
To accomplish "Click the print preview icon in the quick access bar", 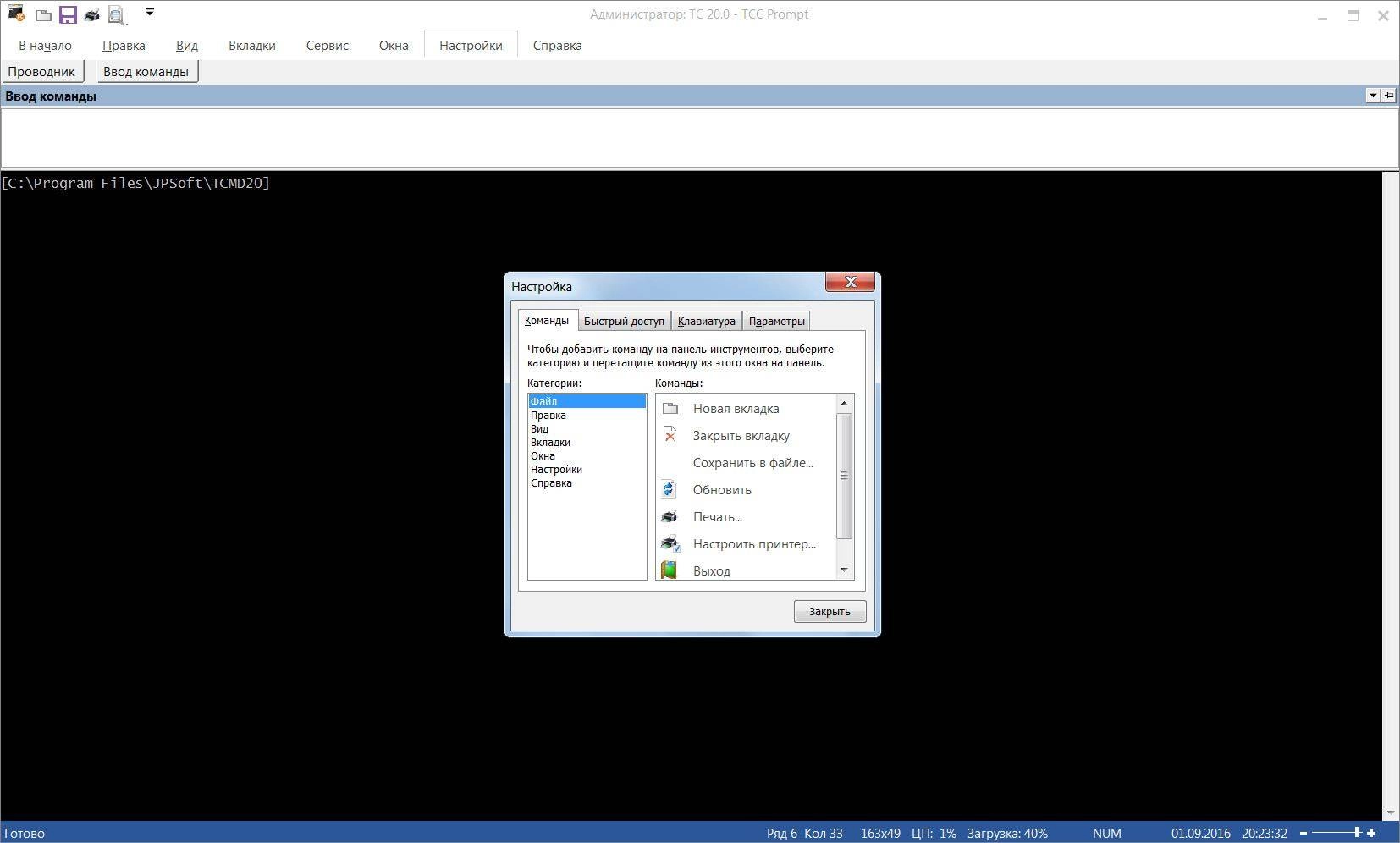I will click(x=116, y=15).
